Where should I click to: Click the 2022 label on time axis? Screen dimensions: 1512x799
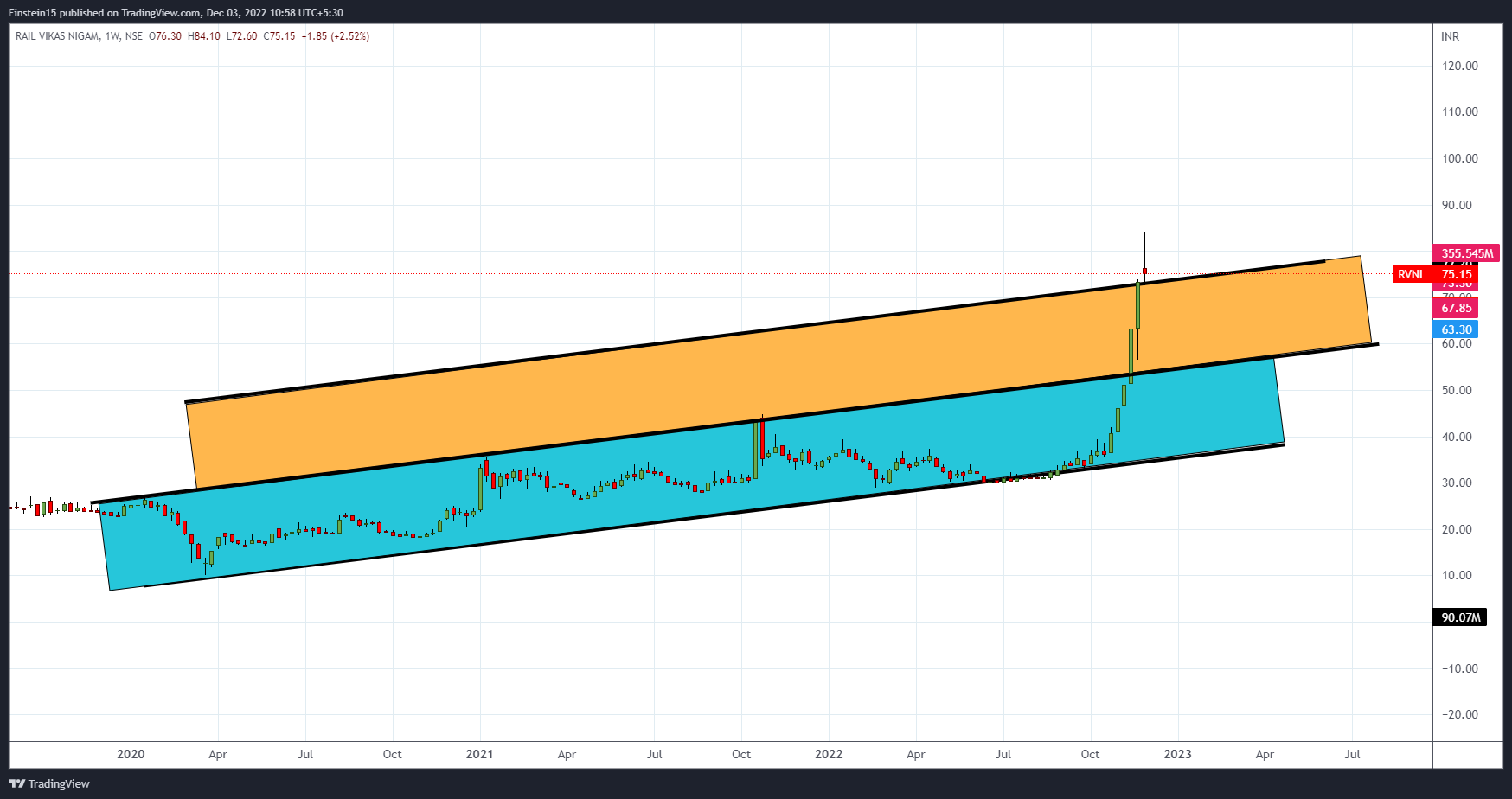click(829, 754)
